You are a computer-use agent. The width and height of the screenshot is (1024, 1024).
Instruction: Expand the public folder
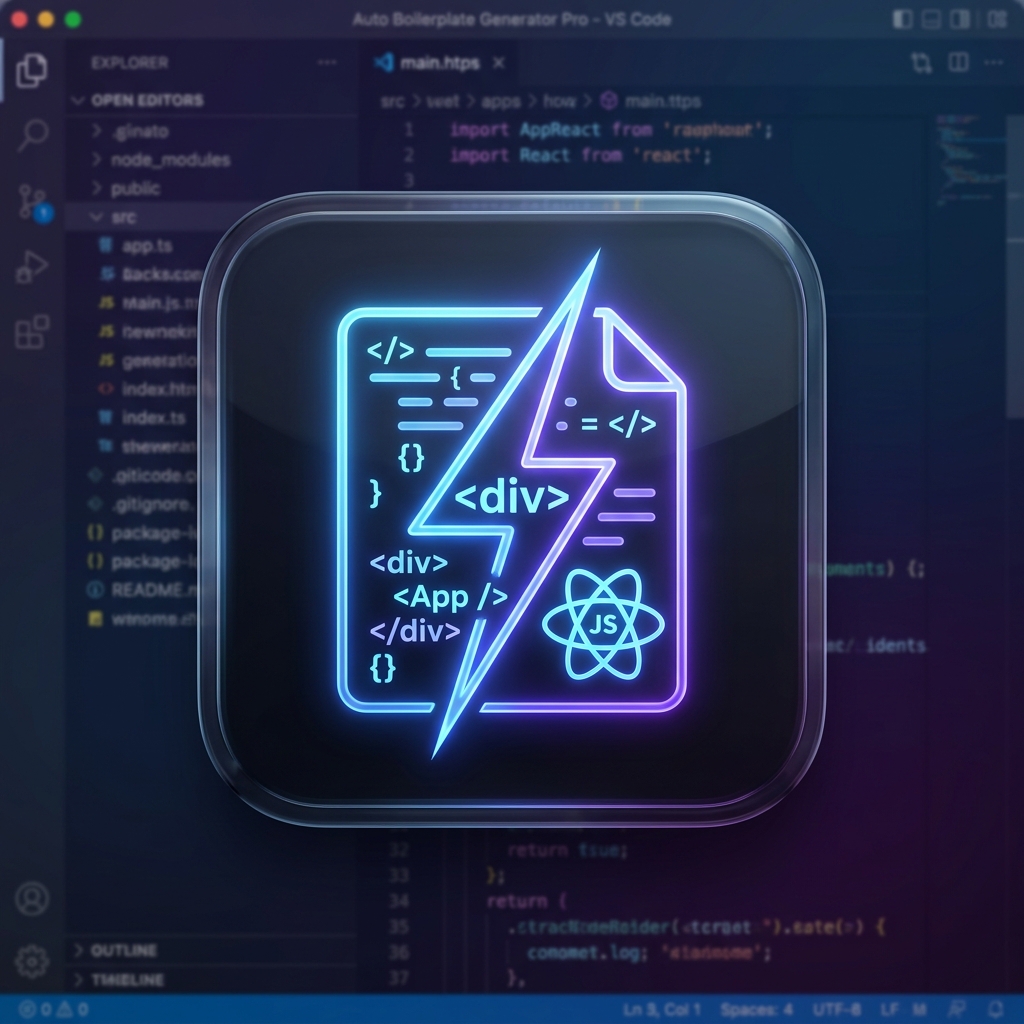point(97,188)
